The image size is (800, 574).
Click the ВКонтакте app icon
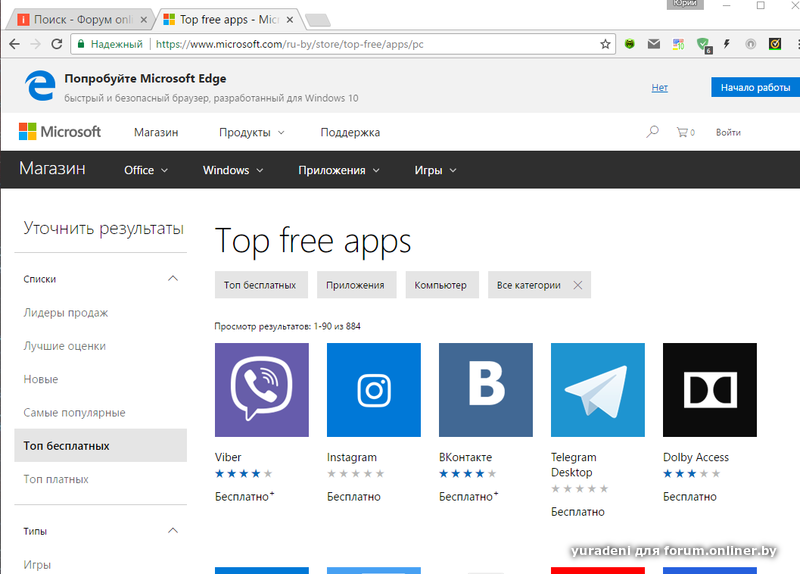click(485, 390)
